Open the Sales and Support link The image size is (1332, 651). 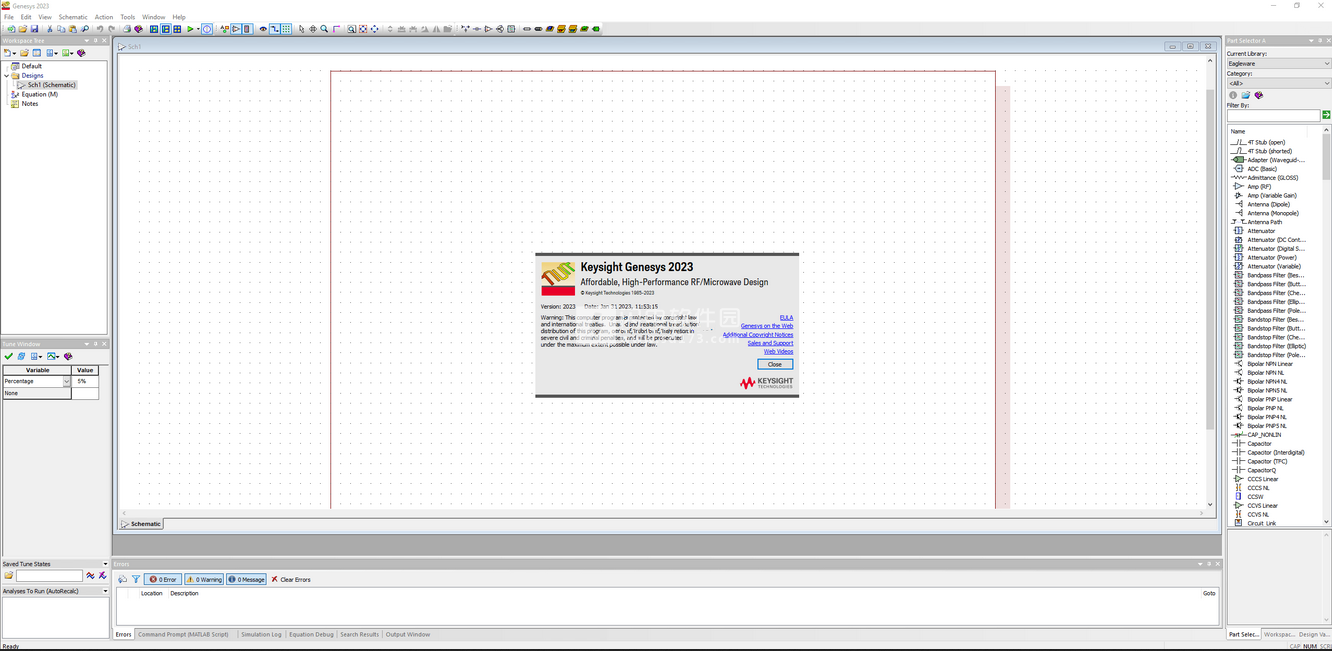coord(770,343)
